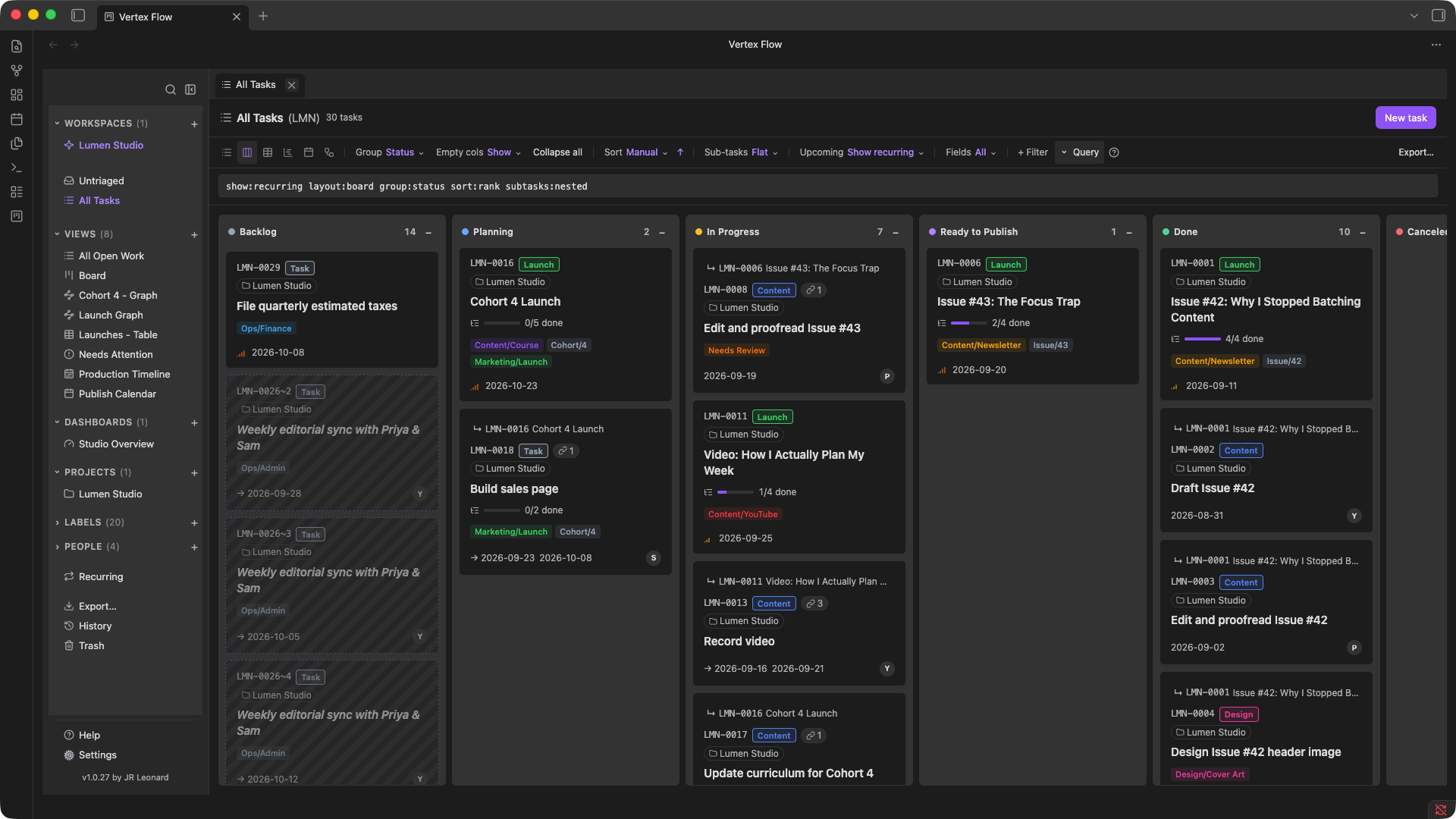The height and width of the screenshot is (819, 1456).
Task: Open the terminal icon in the activity bar
Action: [x=17, y=168]
